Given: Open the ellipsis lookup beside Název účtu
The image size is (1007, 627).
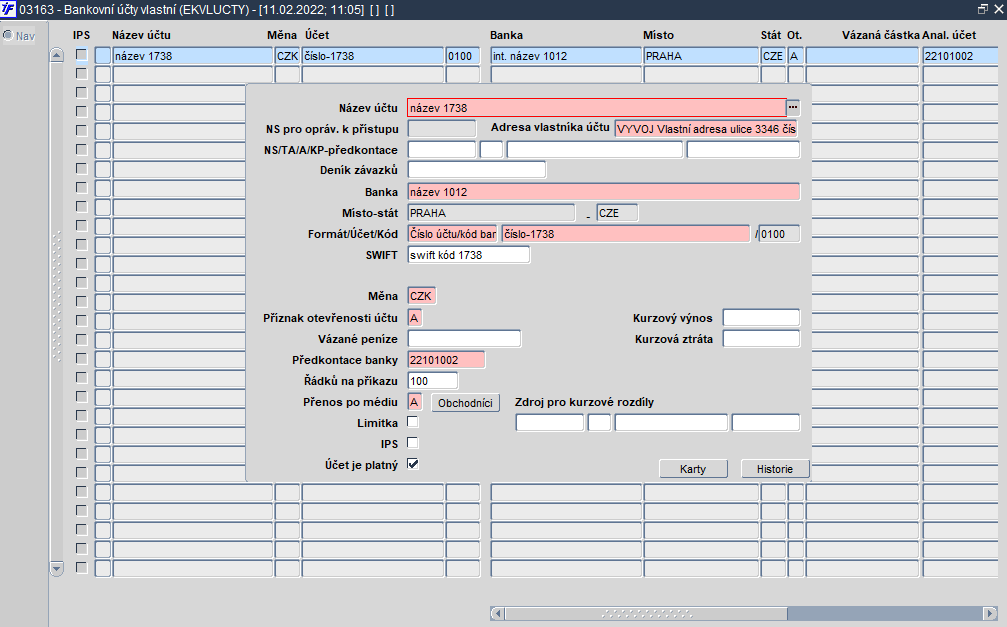Looking at the screenshot, I should click(793, 107).
